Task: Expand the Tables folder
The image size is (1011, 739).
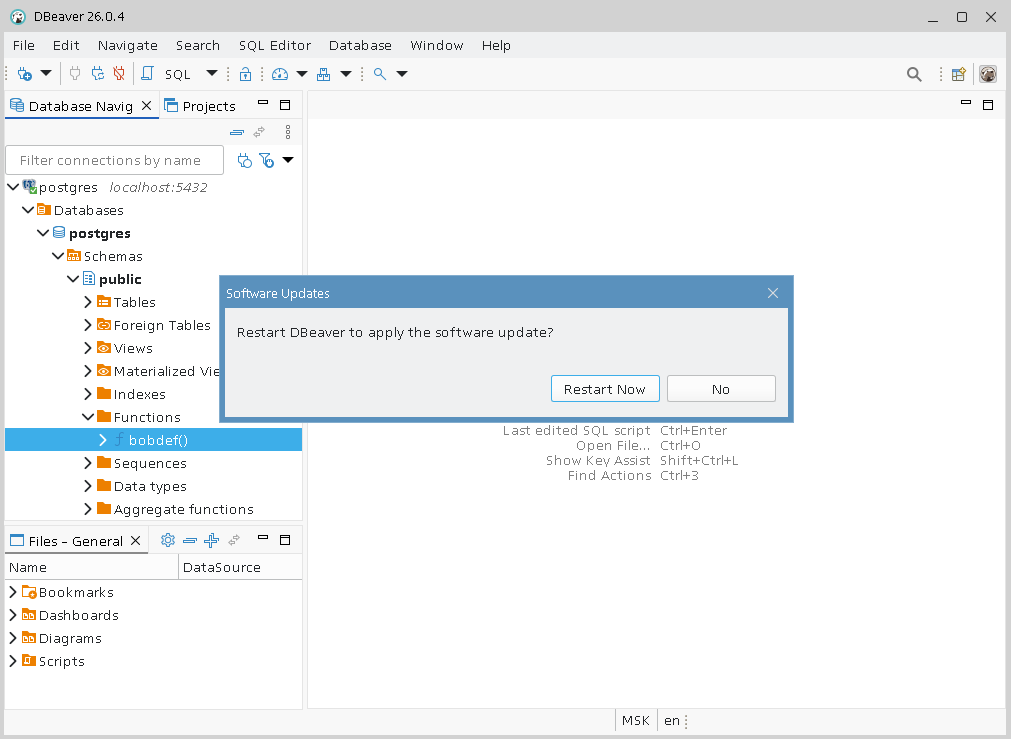Action: click(88, 302)
